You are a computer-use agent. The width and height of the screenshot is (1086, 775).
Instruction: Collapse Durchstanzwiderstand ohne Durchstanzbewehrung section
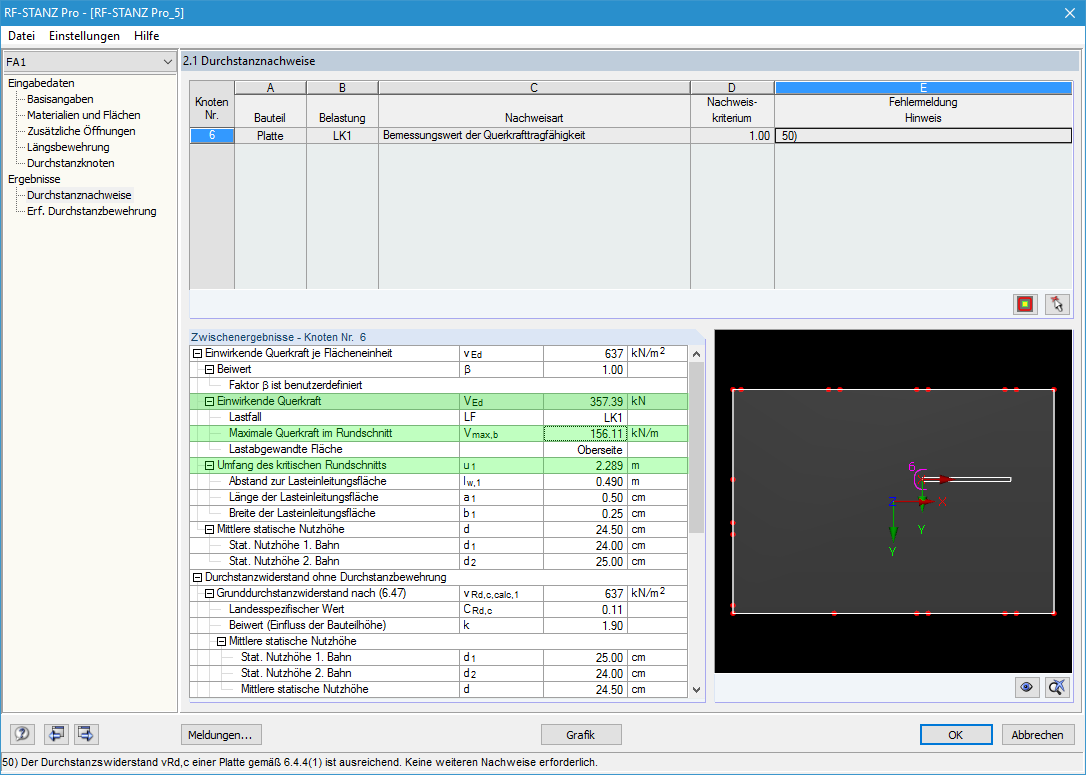[x=197, y=577]
